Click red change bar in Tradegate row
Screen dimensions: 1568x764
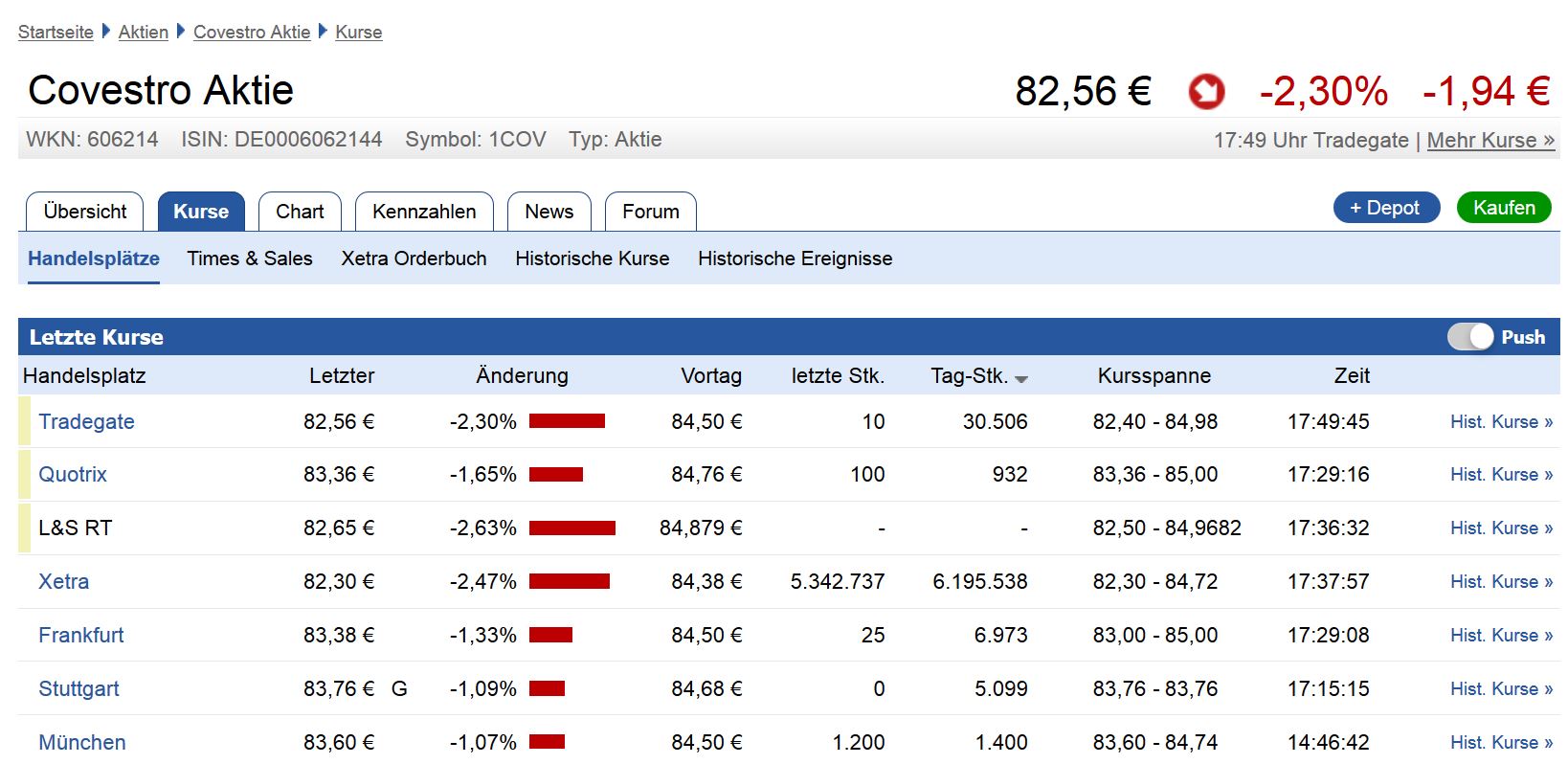[x=567, y=421]
